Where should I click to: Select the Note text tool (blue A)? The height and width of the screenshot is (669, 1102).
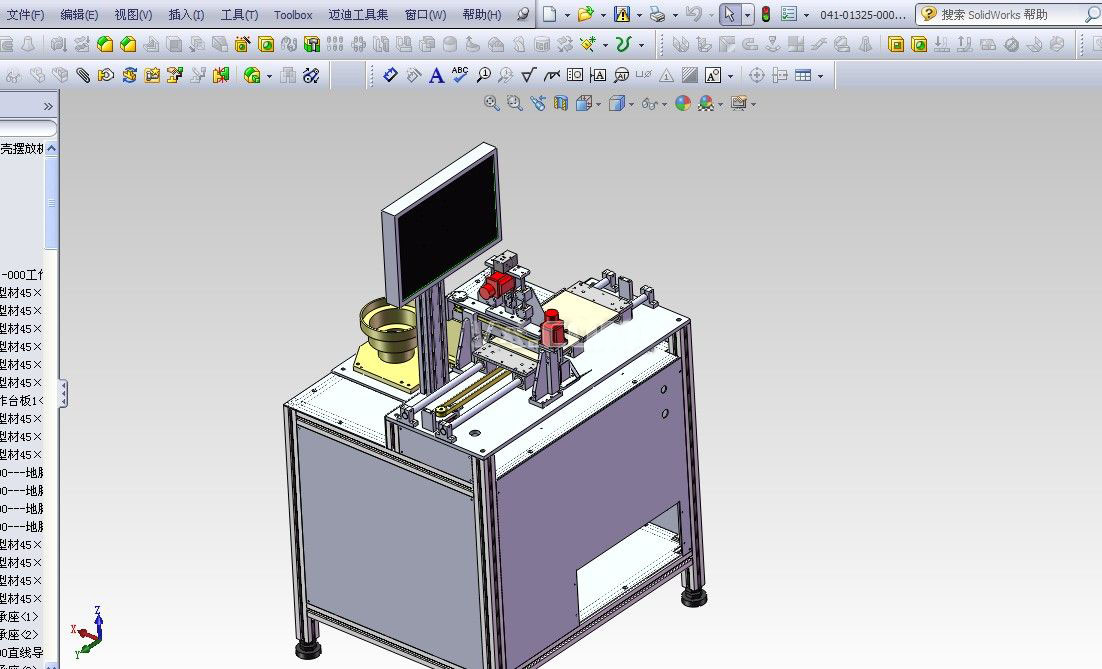[x=436, y=75]
